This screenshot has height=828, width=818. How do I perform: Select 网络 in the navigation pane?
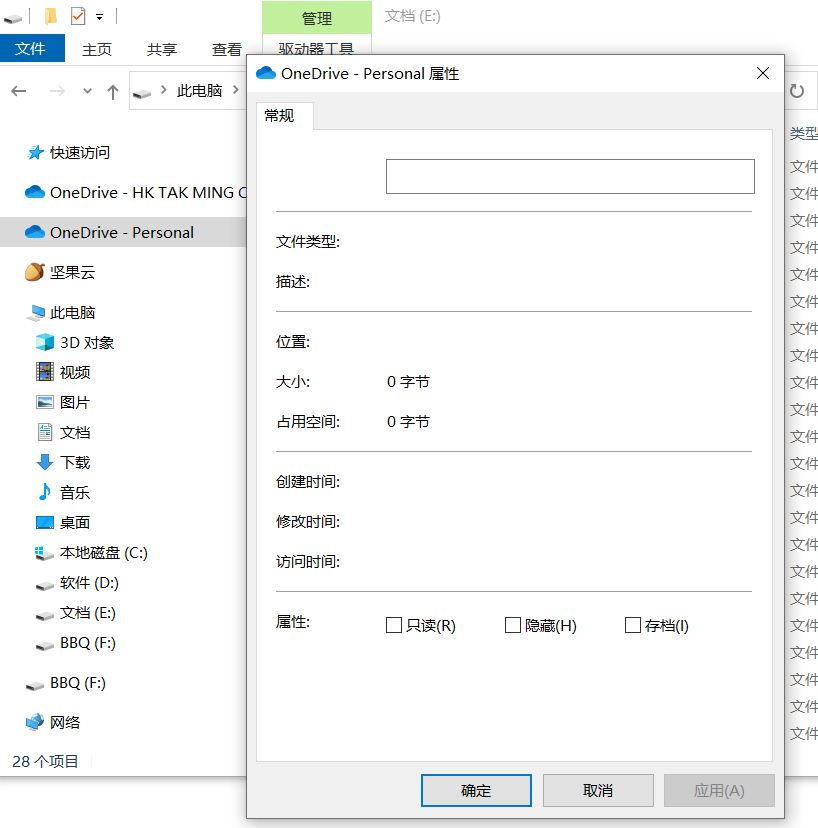coord(65,722)
